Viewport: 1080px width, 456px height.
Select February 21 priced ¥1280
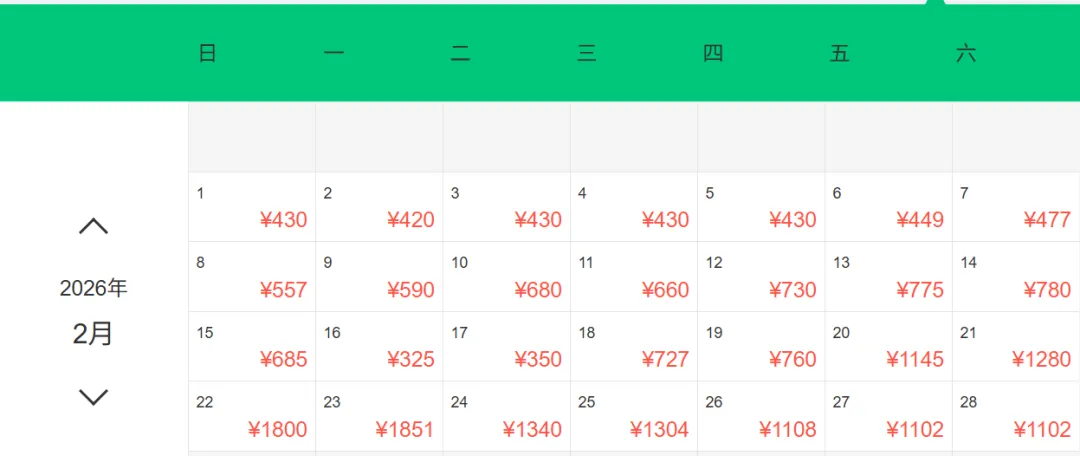click(1015, 346)
